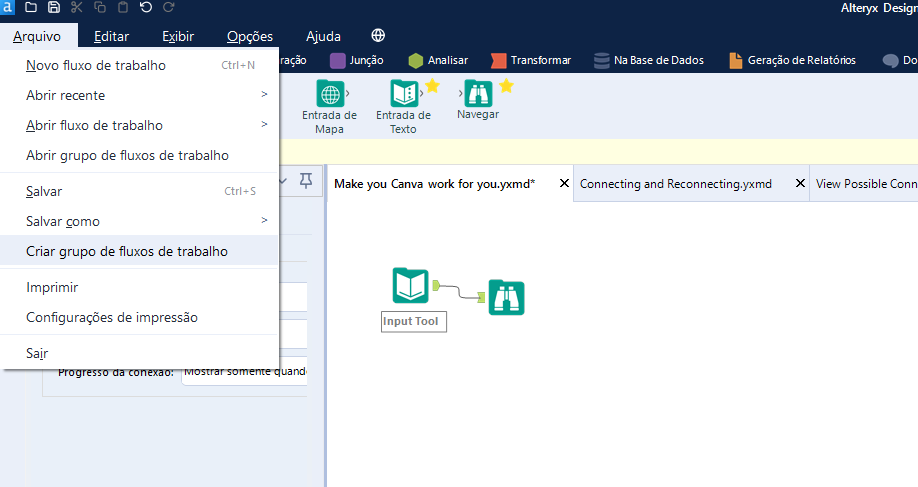The width and height of the screenshot is (918, 487).
Task: Click the connection line between the tools
Action: [x=458, y=291]
